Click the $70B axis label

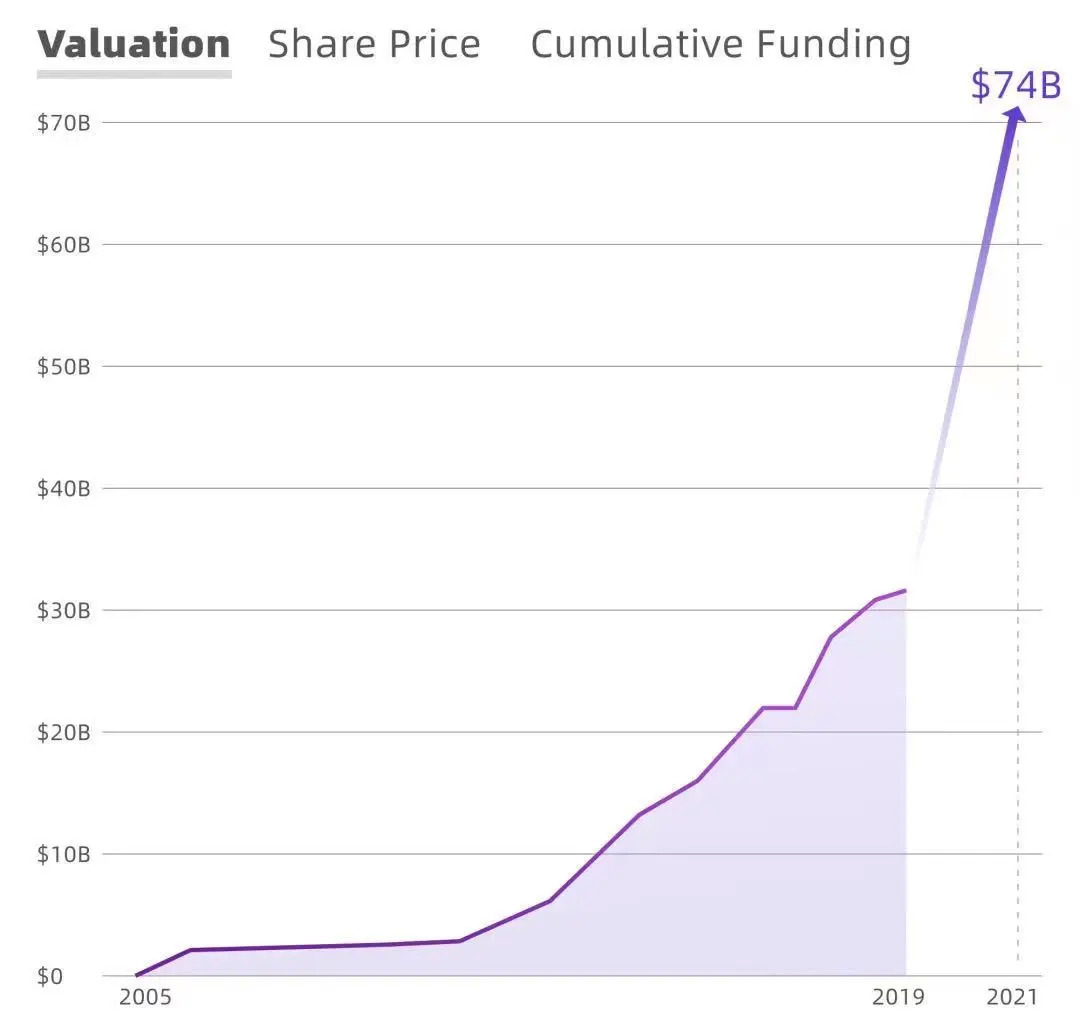(64, 123)
